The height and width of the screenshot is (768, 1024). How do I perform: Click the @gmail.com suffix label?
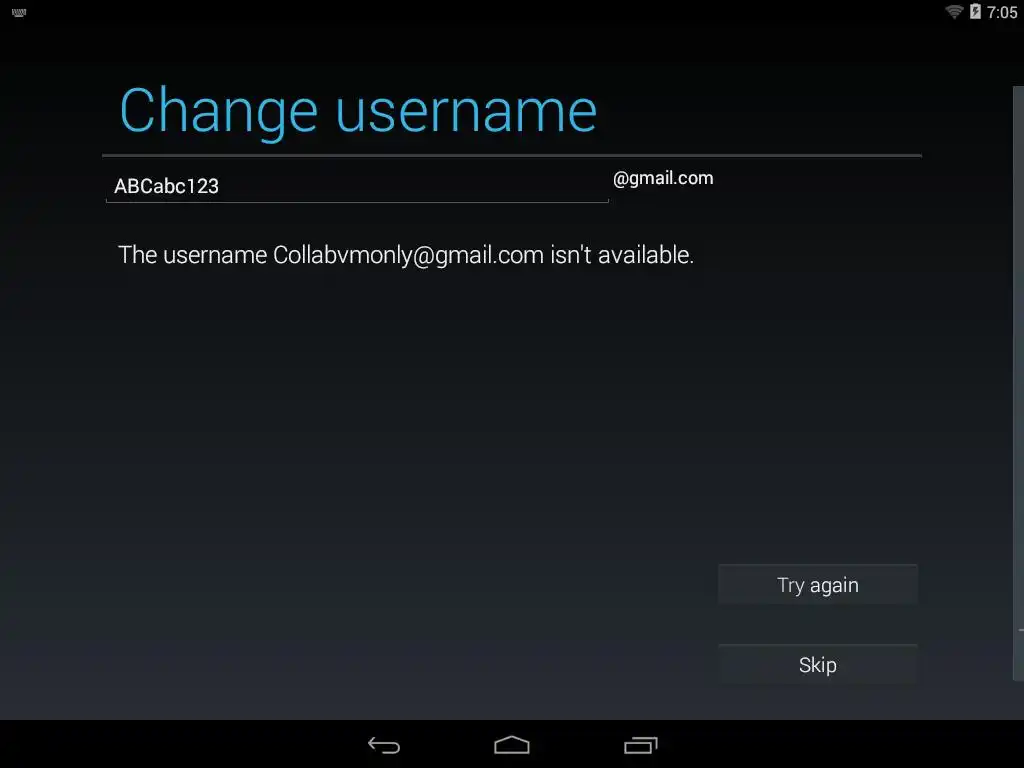(x=663, y=178)
